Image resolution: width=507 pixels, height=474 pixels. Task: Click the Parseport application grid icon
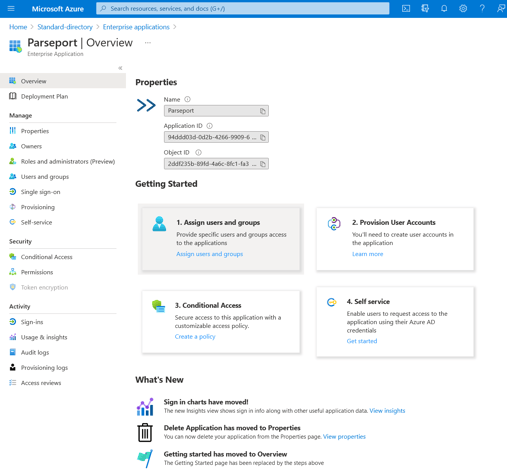15,46
